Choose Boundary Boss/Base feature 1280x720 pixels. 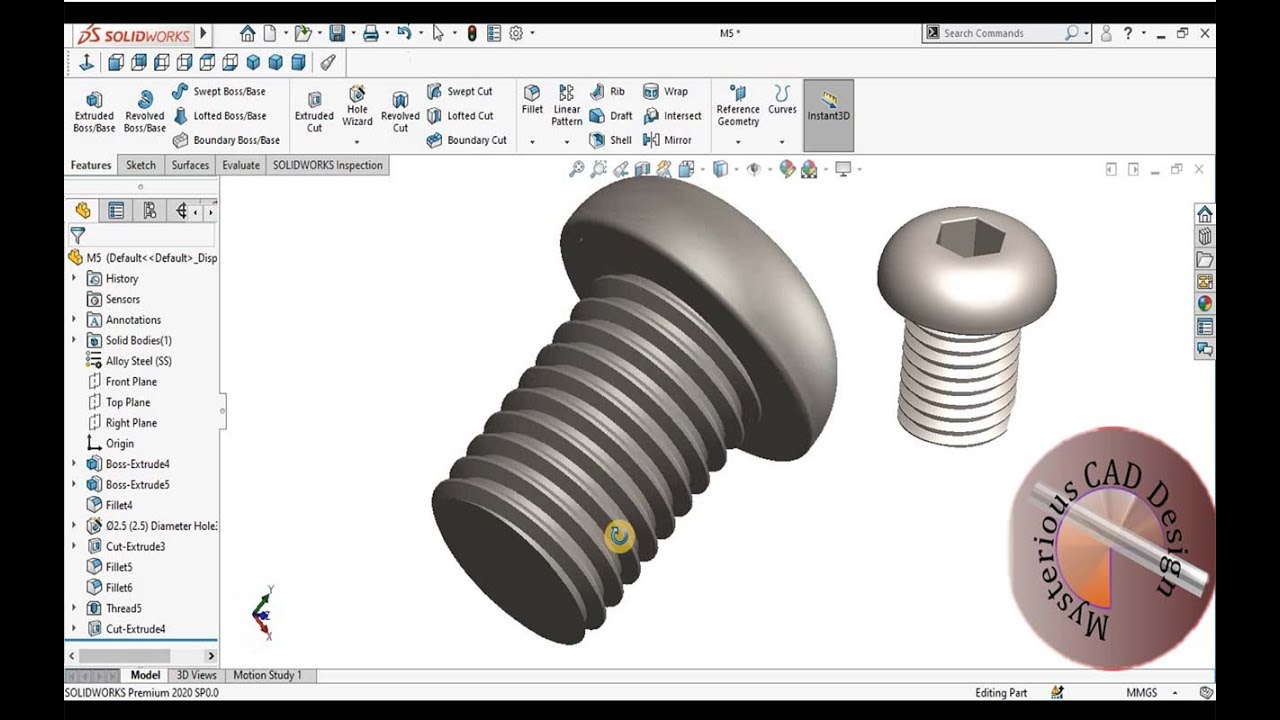226,140
